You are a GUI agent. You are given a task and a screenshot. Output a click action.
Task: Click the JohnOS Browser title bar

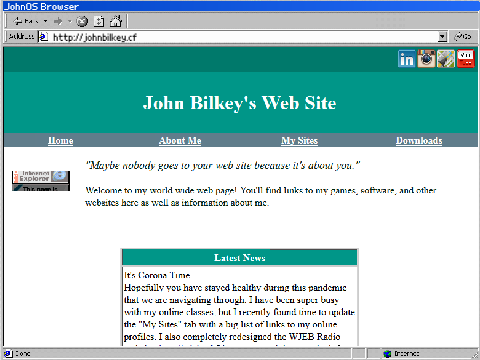pyautogui.click(x=241, y=6)
